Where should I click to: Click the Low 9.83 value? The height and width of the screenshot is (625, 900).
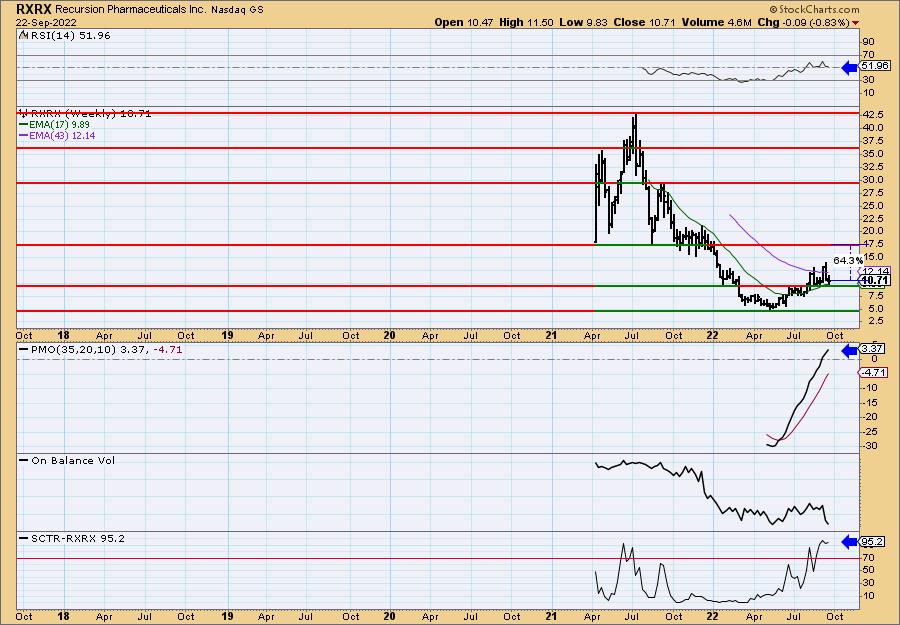[583, 22]
